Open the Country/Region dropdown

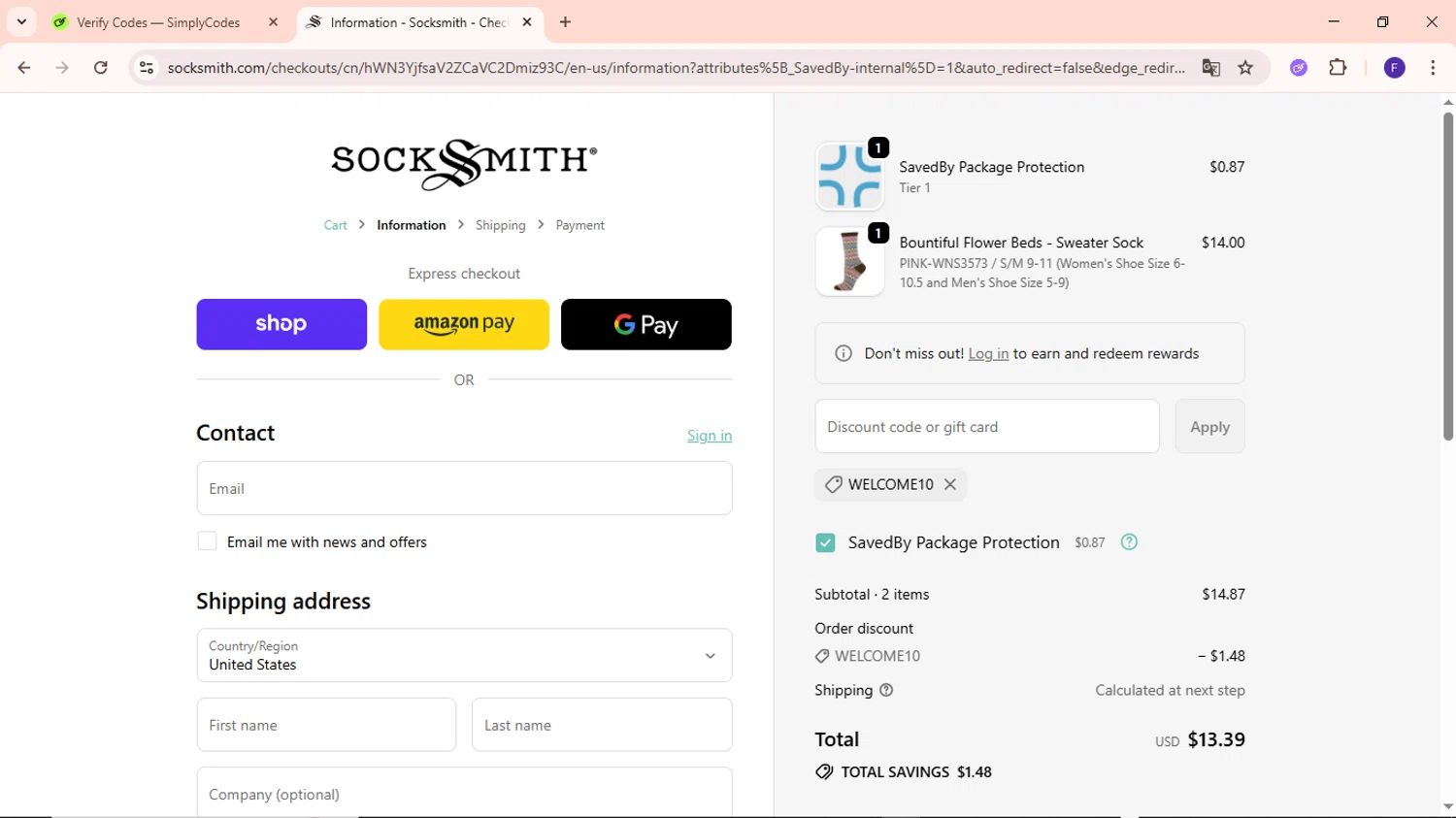tap(464, 655)
